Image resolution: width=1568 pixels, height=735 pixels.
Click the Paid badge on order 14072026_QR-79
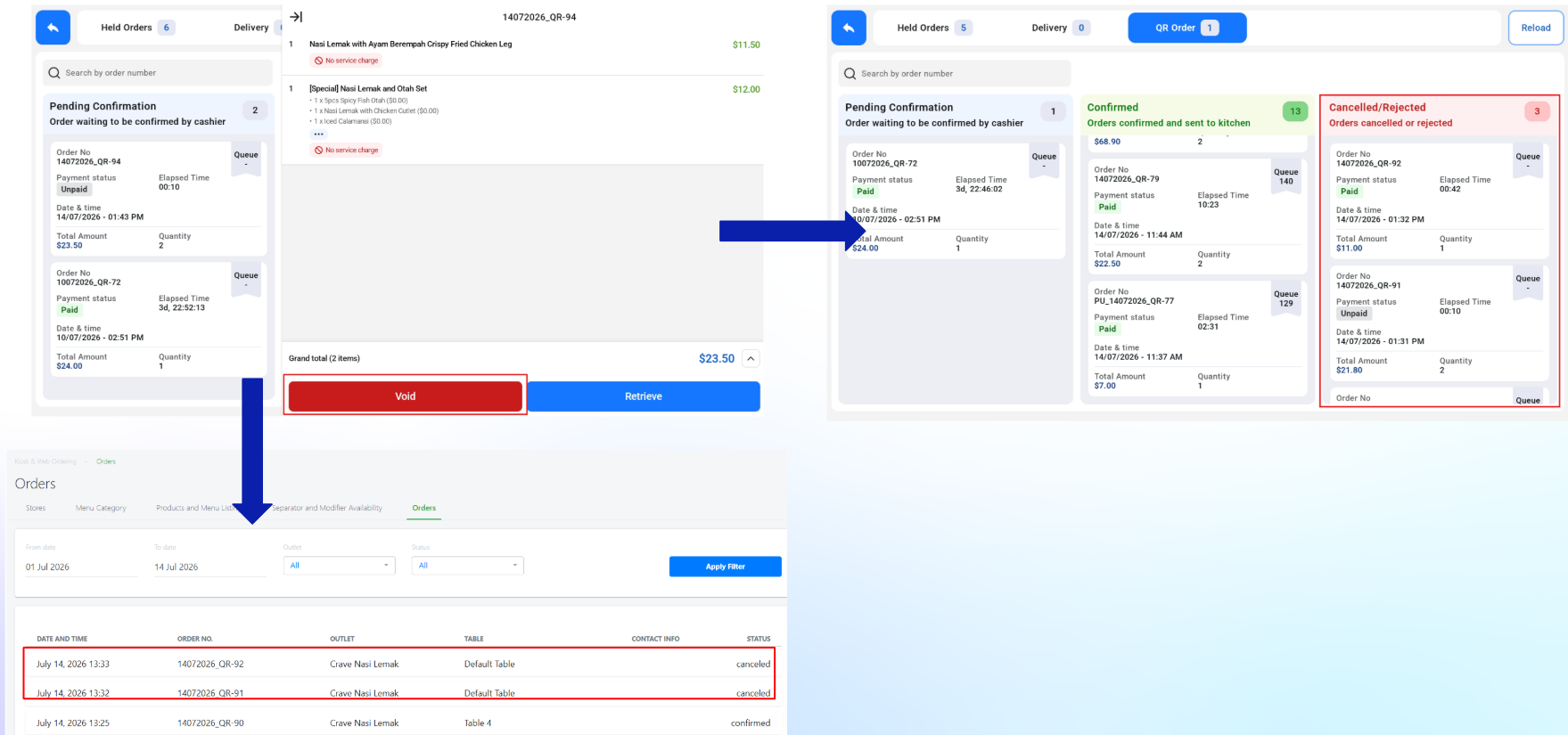click(x=1107, y=207)
